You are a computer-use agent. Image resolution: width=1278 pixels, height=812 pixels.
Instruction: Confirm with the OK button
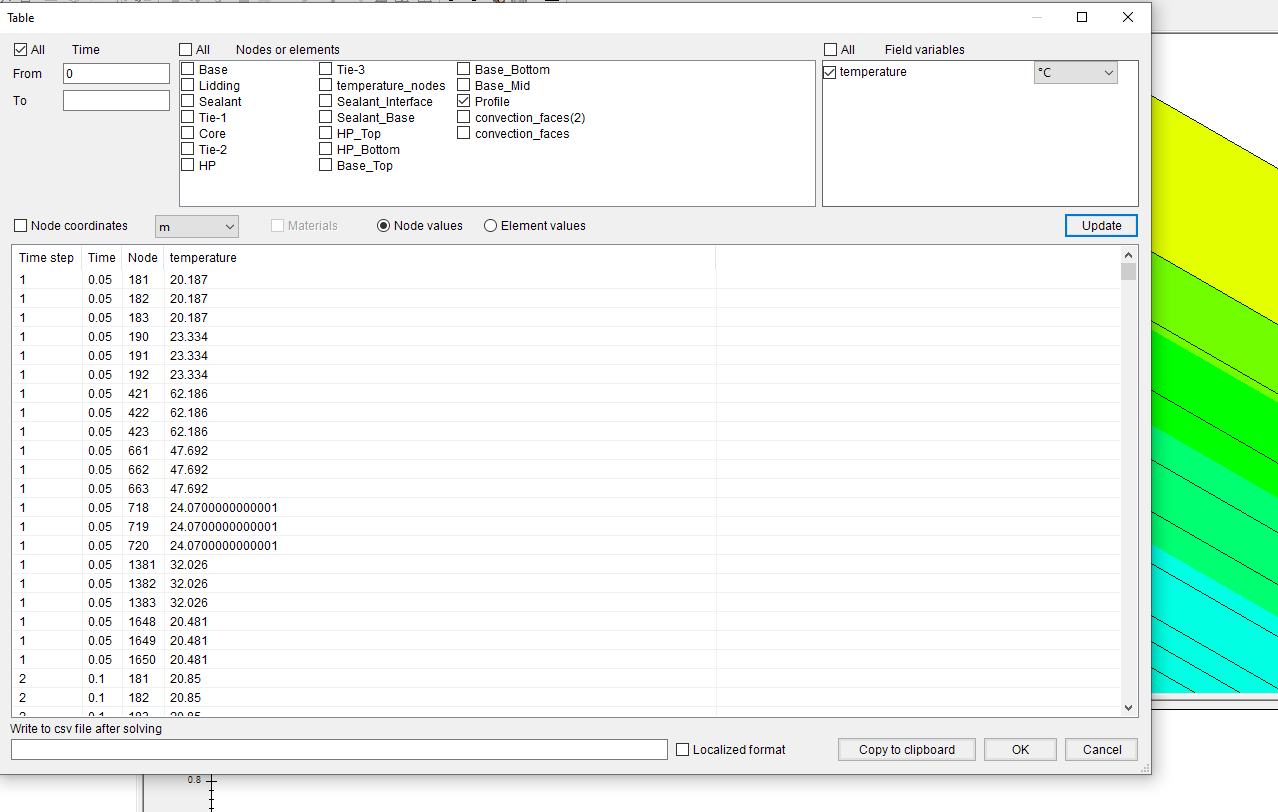[x=1020, y=749]
